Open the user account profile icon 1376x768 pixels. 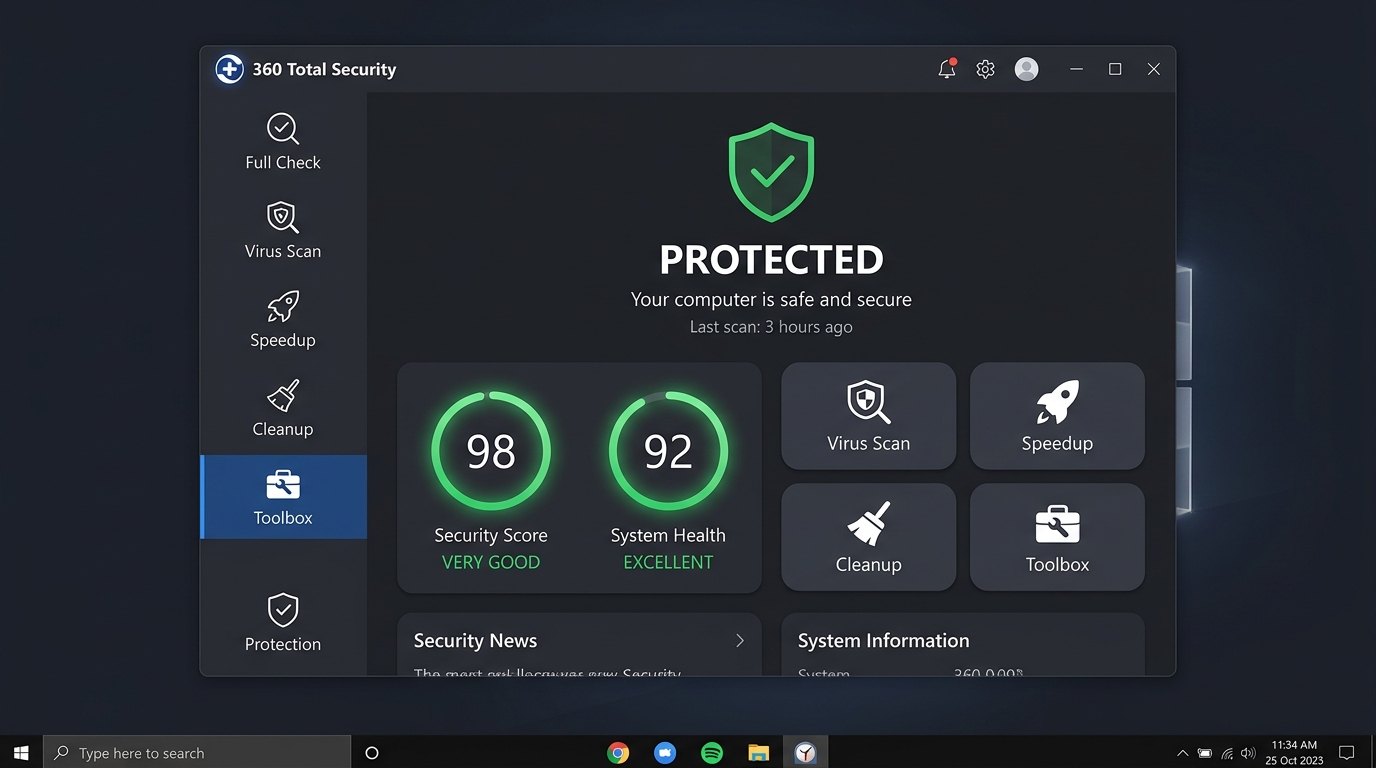[1026, 69]
